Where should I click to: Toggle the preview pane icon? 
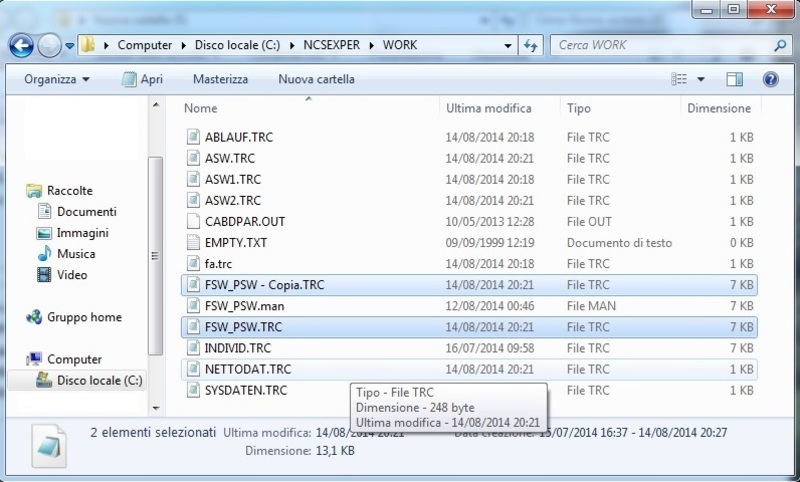(735, 79)
